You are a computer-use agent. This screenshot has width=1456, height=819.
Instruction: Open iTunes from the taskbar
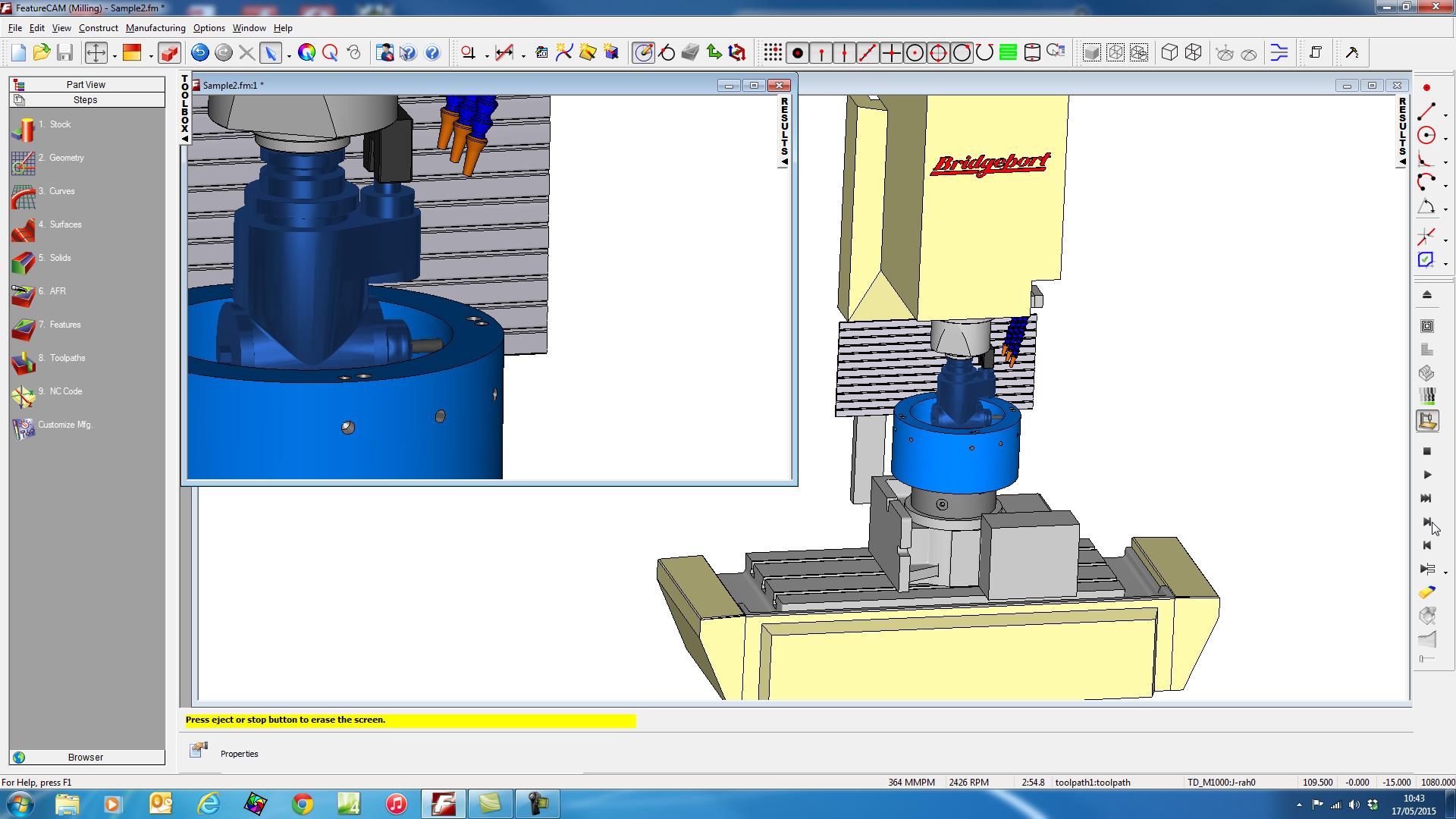click(396, 804)
